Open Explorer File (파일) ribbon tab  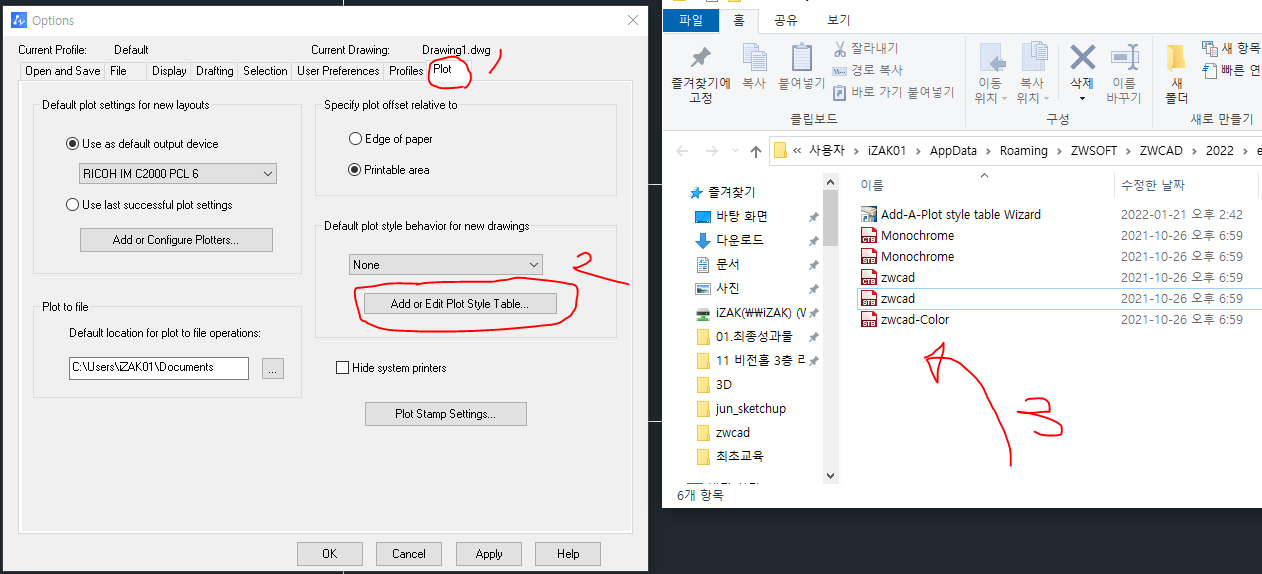(691, 19)
